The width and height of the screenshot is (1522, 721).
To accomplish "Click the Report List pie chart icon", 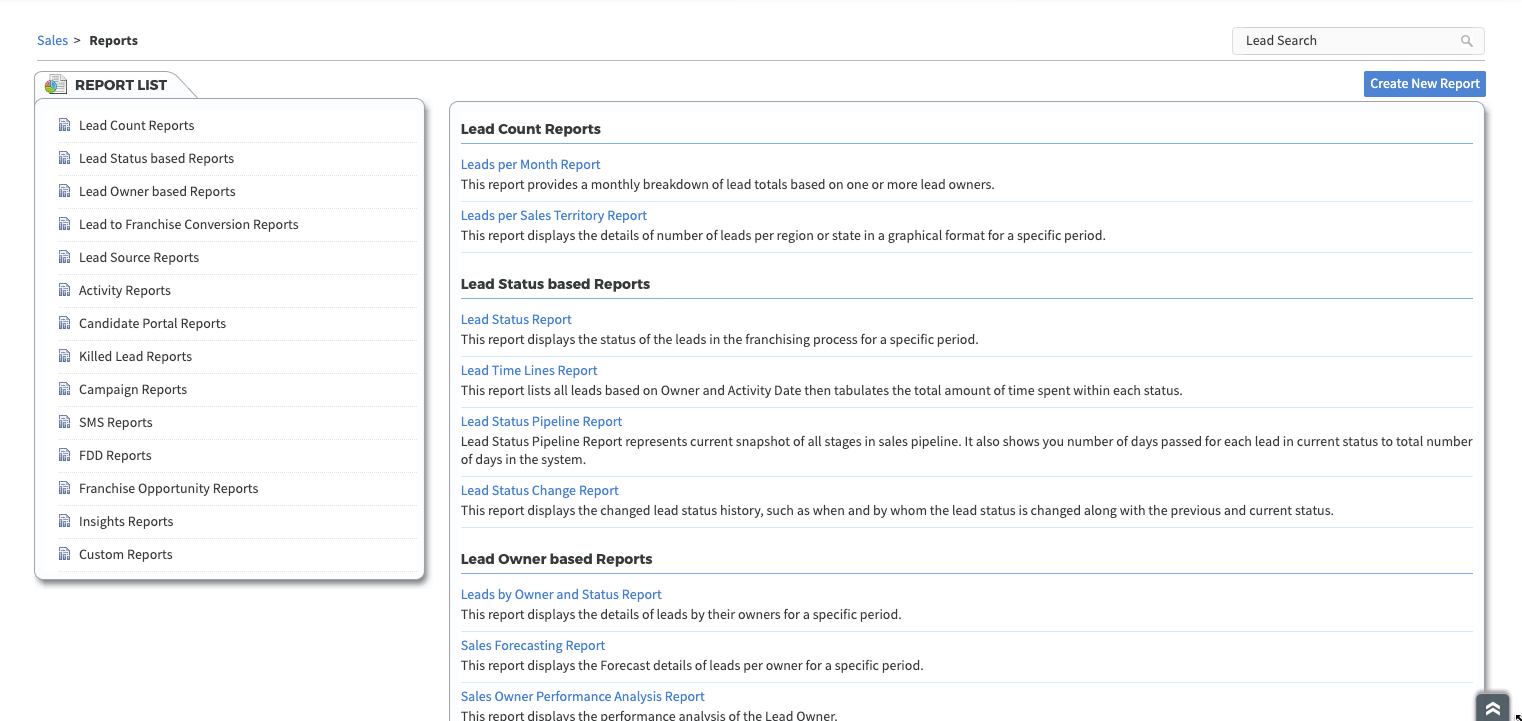I will [56, 85].
